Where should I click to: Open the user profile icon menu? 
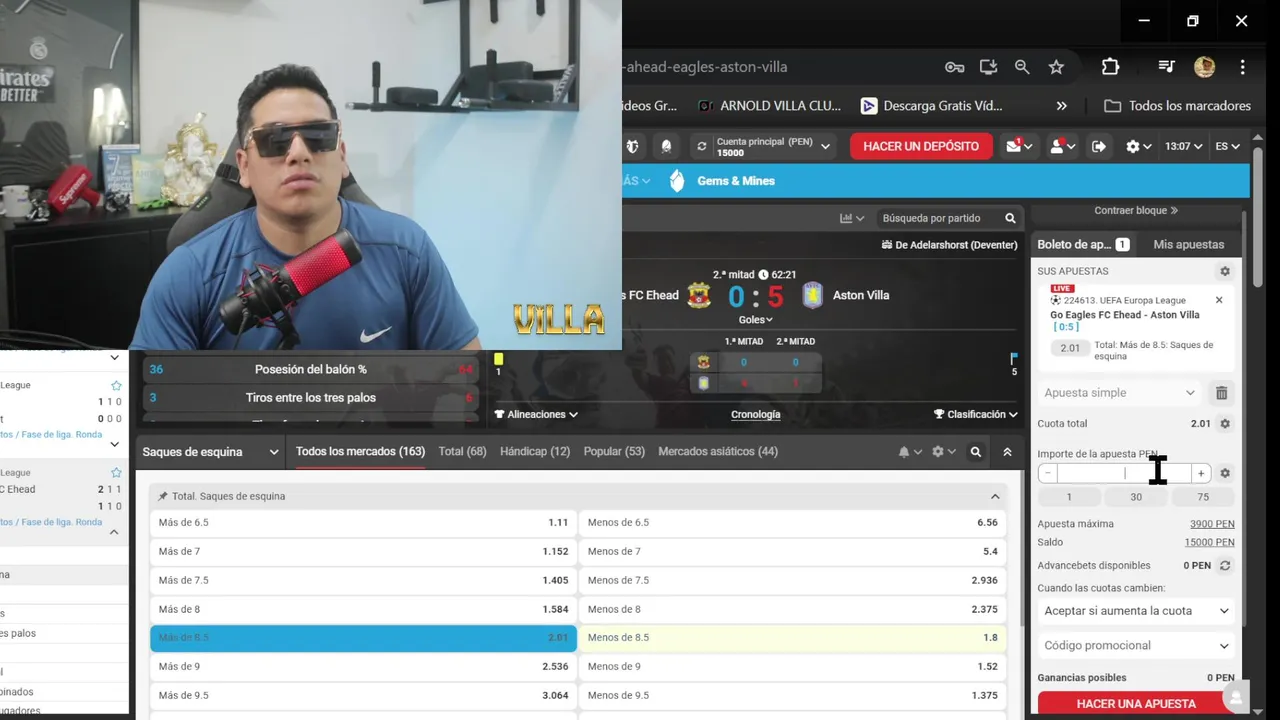(1061, 146)
